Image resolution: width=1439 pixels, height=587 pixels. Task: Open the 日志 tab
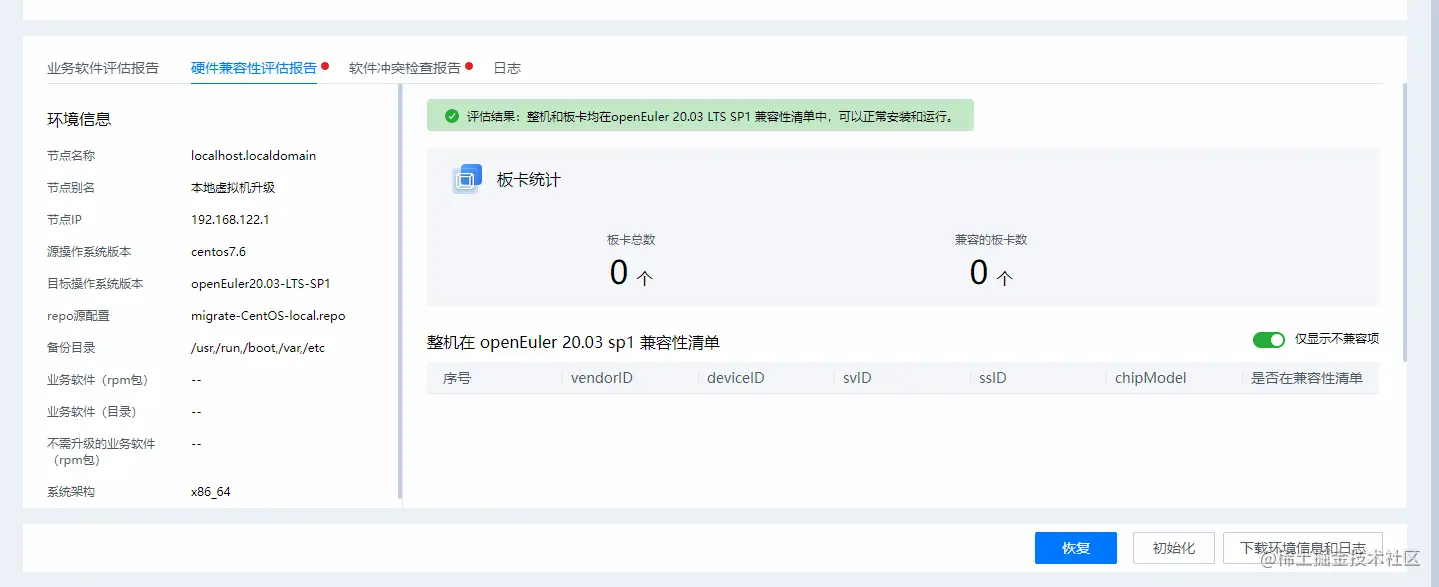click(507, 68)
